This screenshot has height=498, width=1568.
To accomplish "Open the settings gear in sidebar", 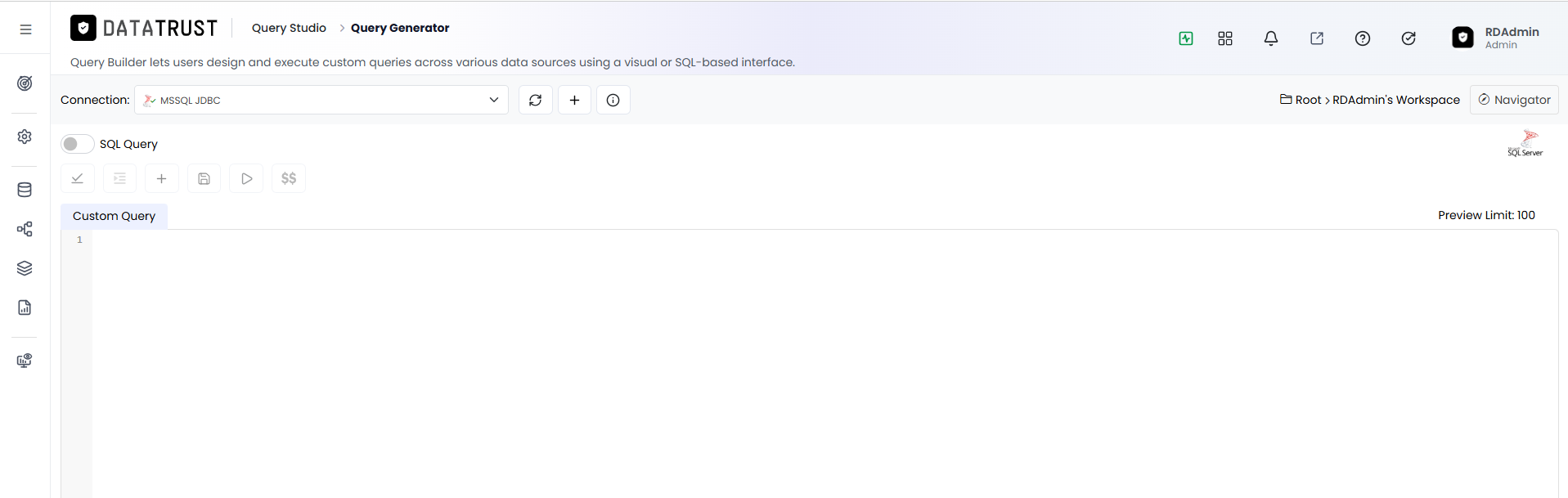I will click(25, 137).
